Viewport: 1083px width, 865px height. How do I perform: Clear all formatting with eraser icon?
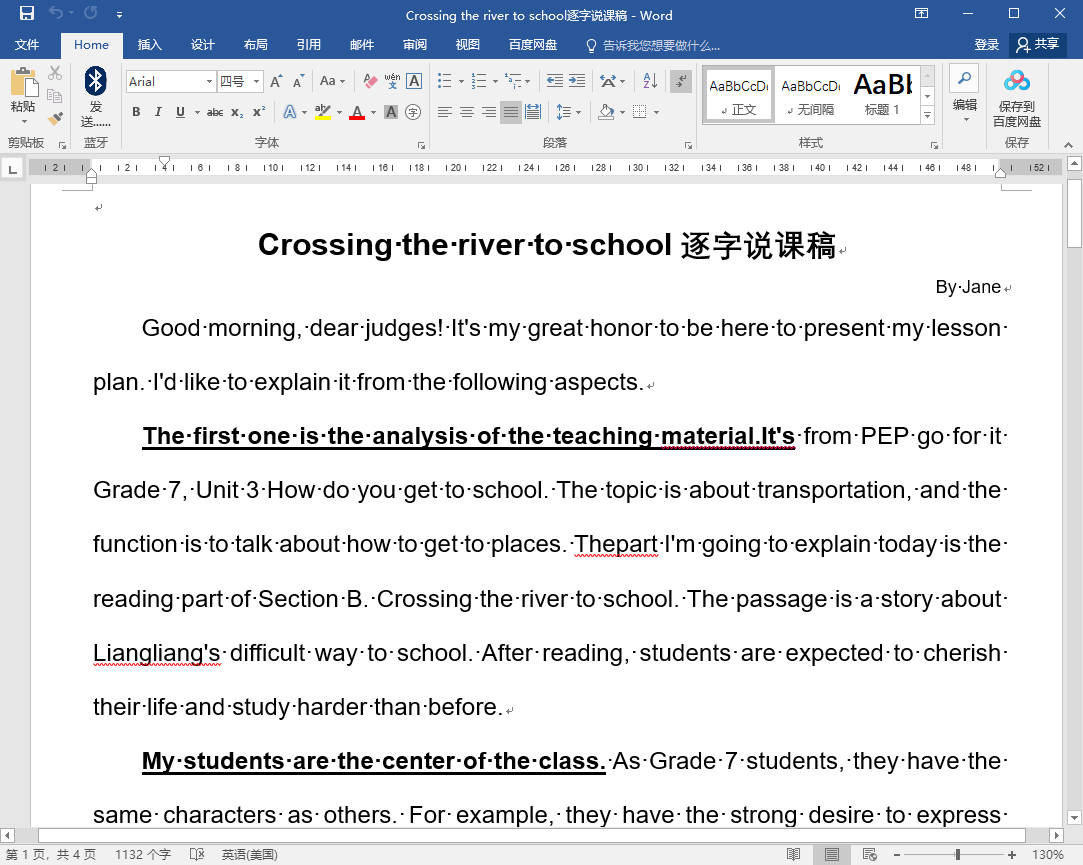[370, 82]
